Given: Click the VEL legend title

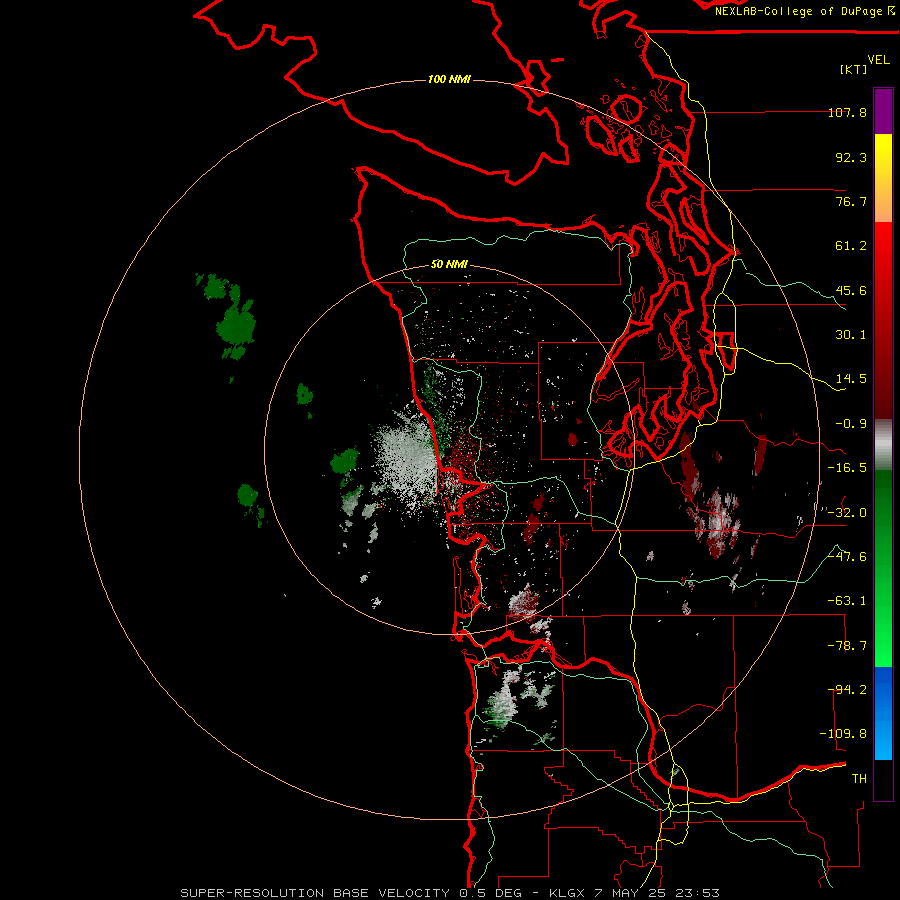Looking at the screenshot, I should tap(878, 59).
